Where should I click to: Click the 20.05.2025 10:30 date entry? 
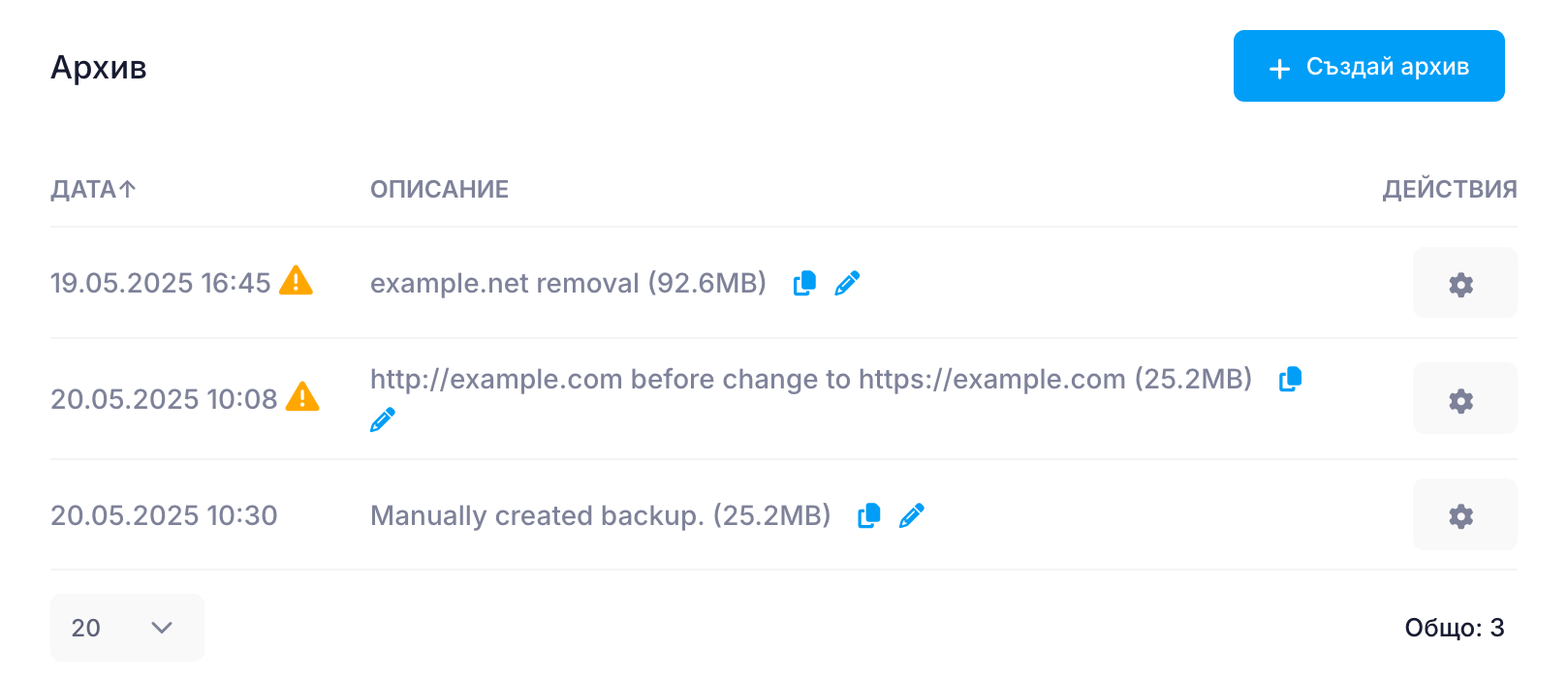point(164,515)
